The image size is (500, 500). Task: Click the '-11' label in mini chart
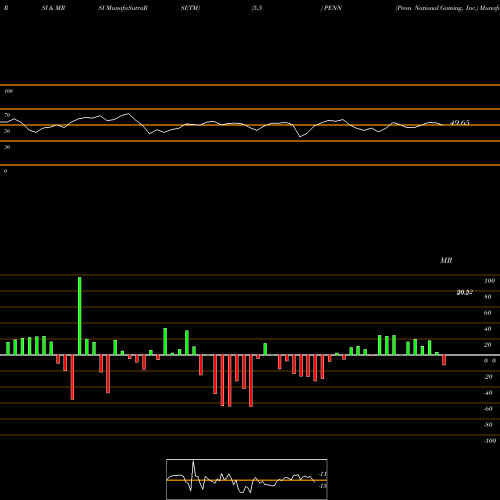tap(323, 474)
